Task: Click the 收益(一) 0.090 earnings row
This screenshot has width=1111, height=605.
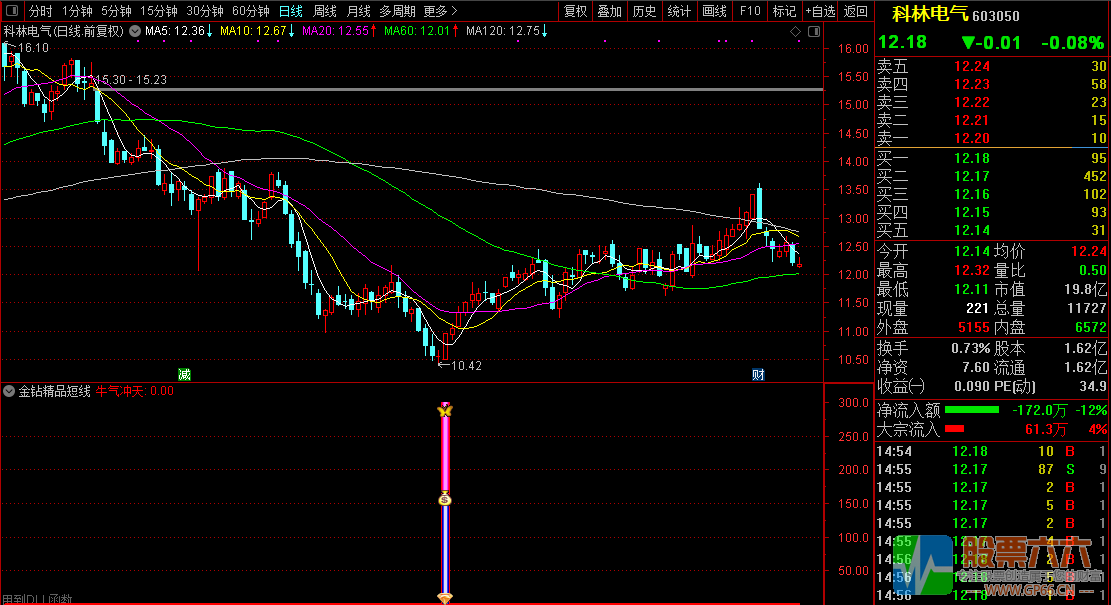Action: (x=935, y=387)
